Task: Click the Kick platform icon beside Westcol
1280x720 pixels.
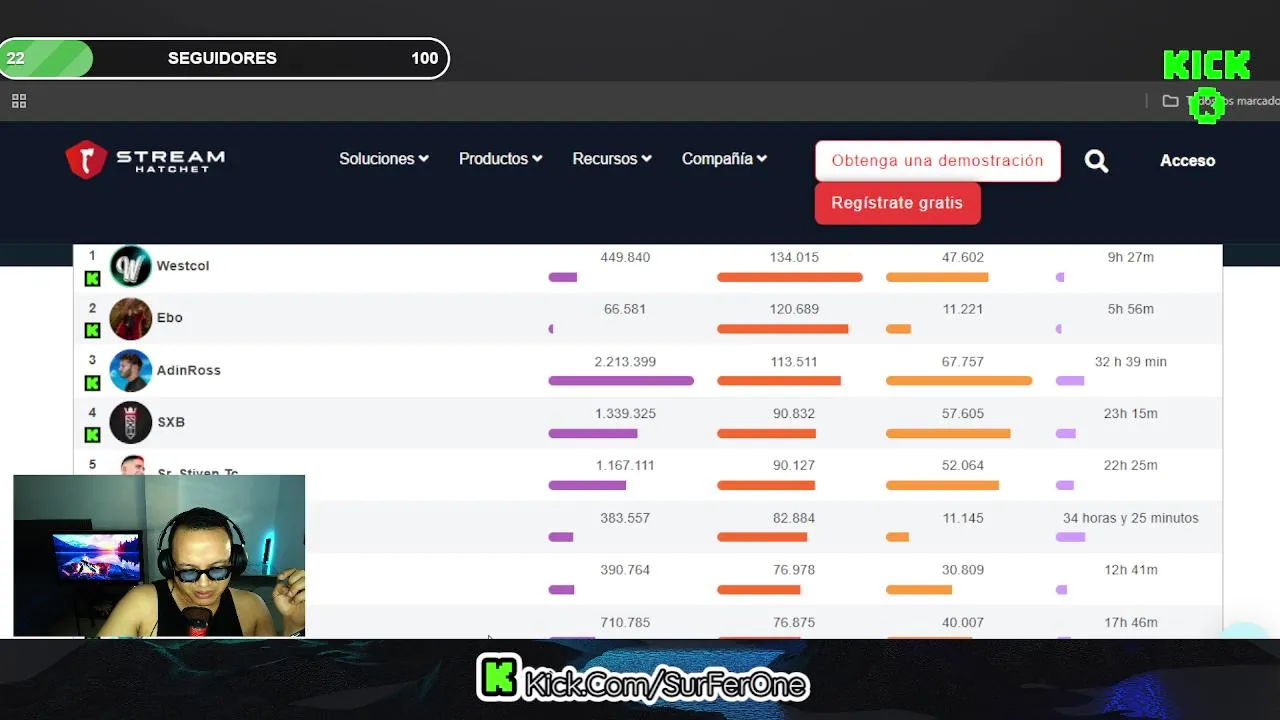Action: 92,279
